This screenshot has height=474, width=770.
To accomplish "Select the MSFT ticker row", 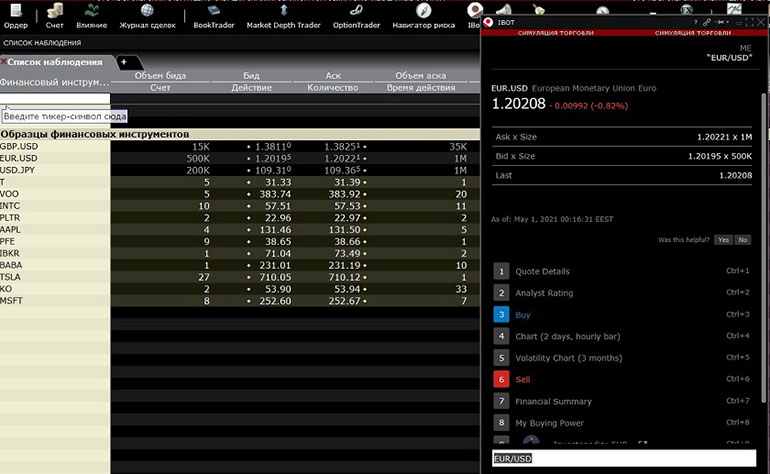I will (240, 301).
